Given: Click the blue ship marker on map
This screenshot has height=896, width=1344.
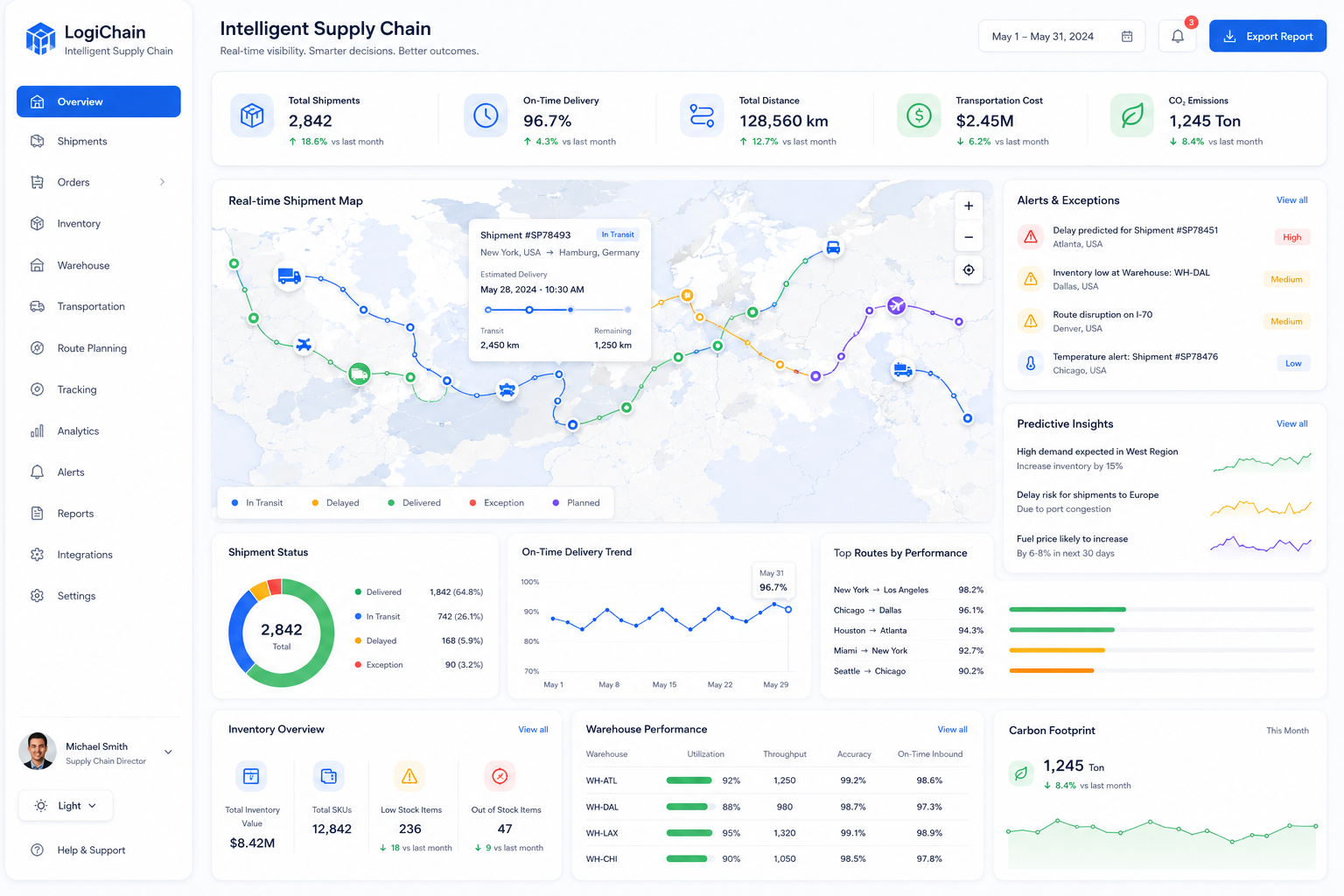Looking at the screenshot, I should (x=507, y=390).
